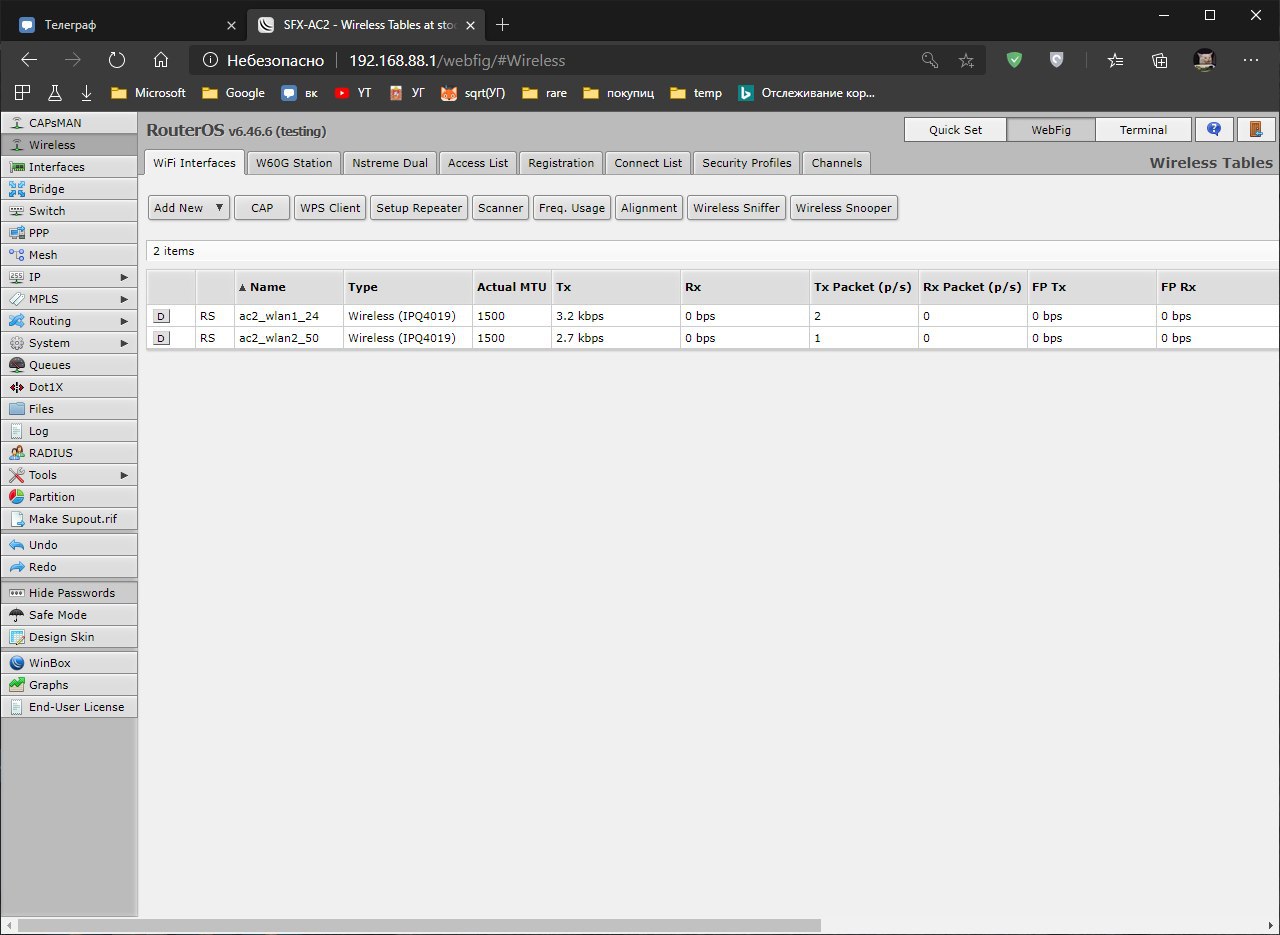Switch to Access List tab

click(x=478, y=163)
